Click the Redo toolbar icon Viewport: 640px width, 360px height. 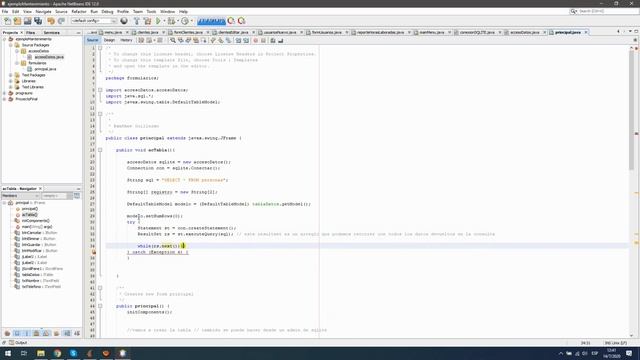click(x=61, y=21)
